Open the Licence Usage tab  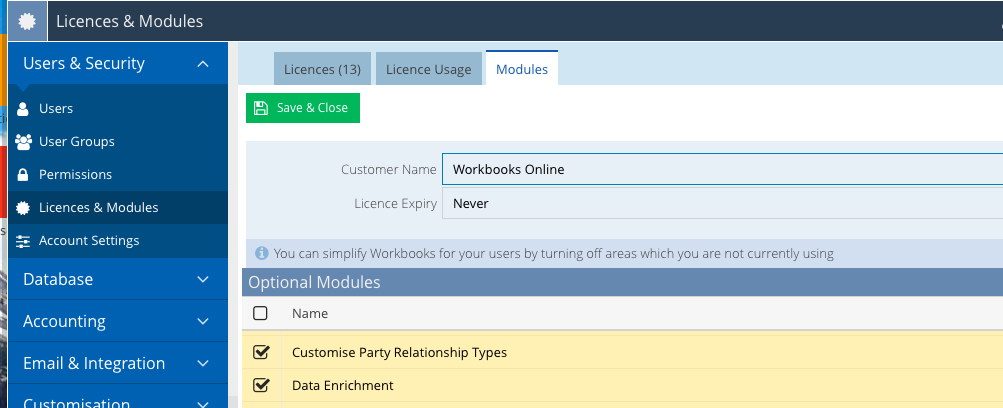point(429,68)
